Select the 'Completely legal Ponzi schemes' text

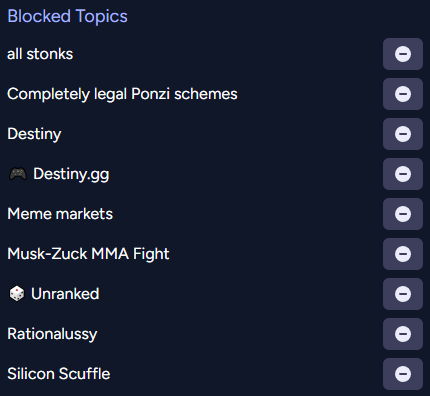(x=122, y=94)
